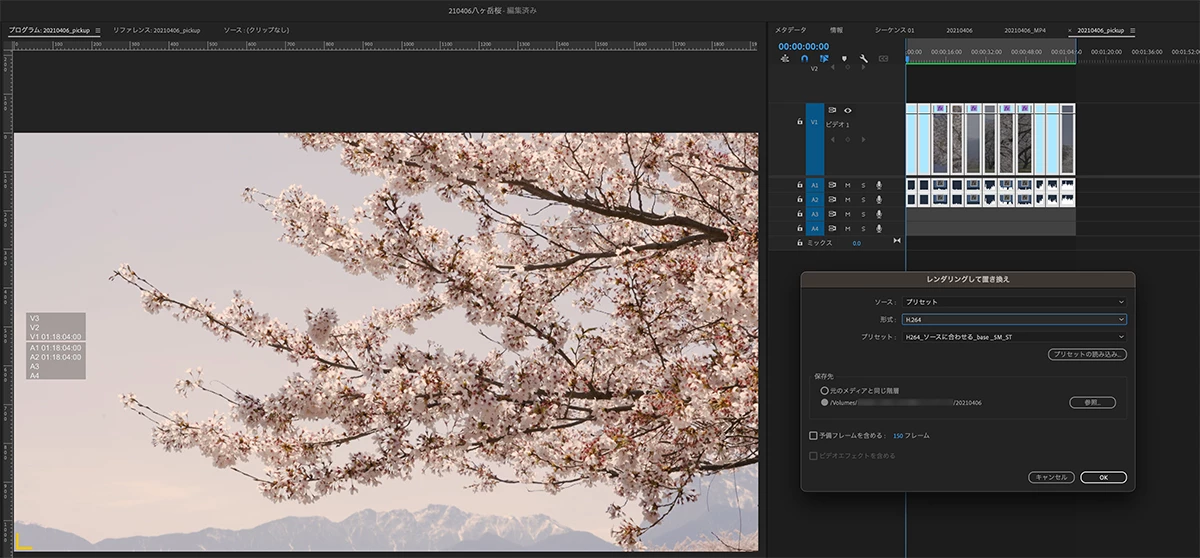
Task: Toggle the timeline snap magnet icon
Action: [804, 59]
